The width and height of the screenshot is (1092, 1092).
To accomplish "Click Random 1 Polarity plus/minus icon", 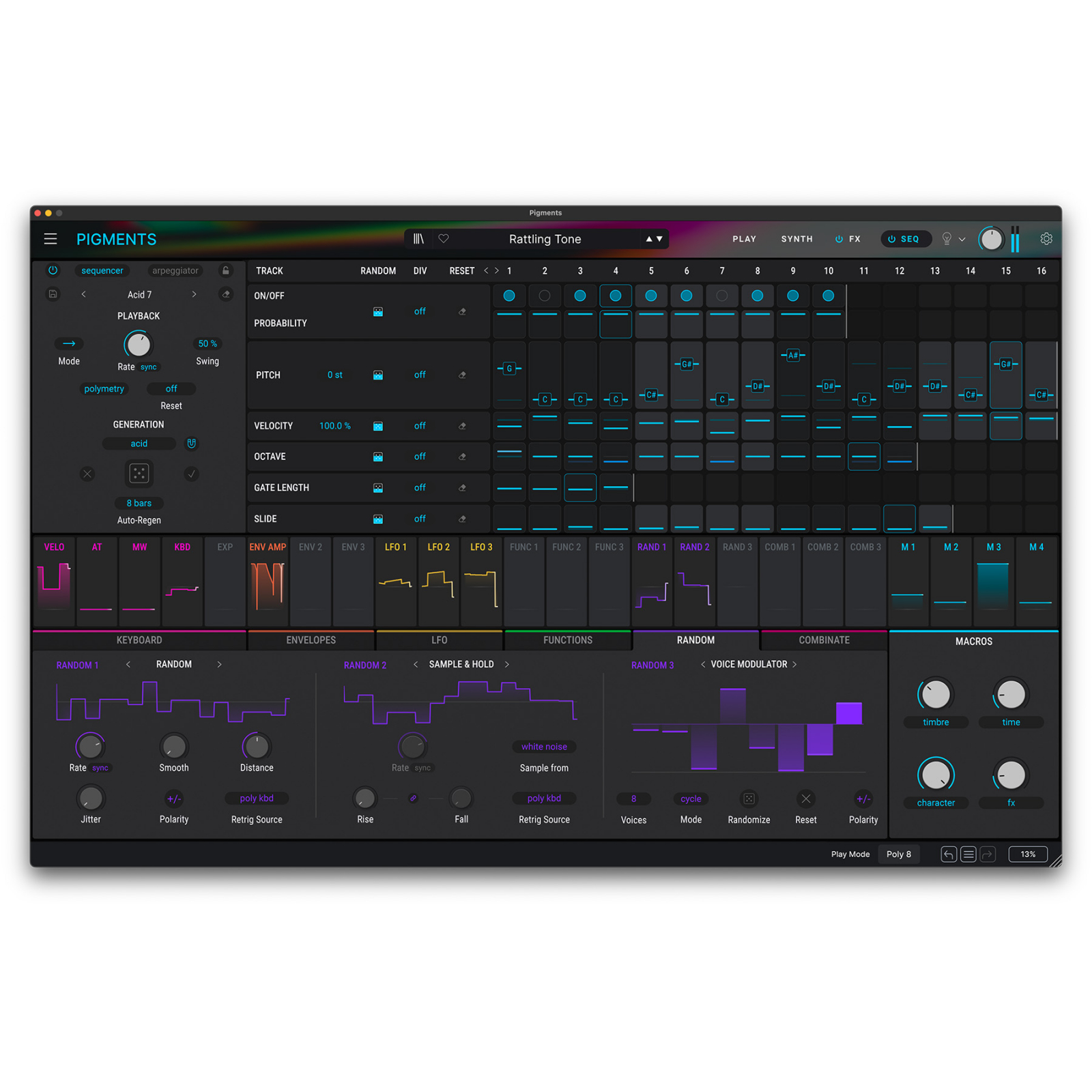I will [174, 799].
